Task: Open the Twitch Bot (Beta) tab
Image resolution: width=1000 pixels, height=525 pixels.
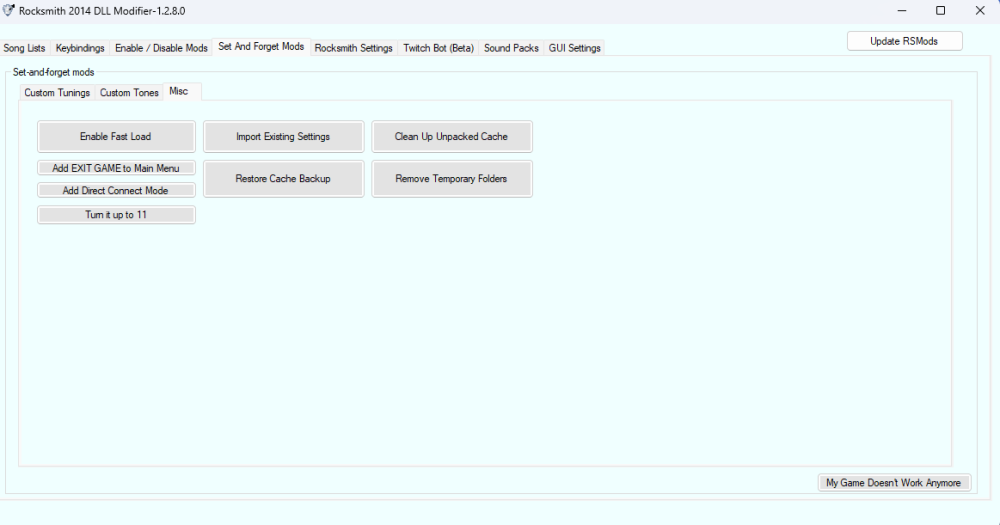Action: coord(438,48)
